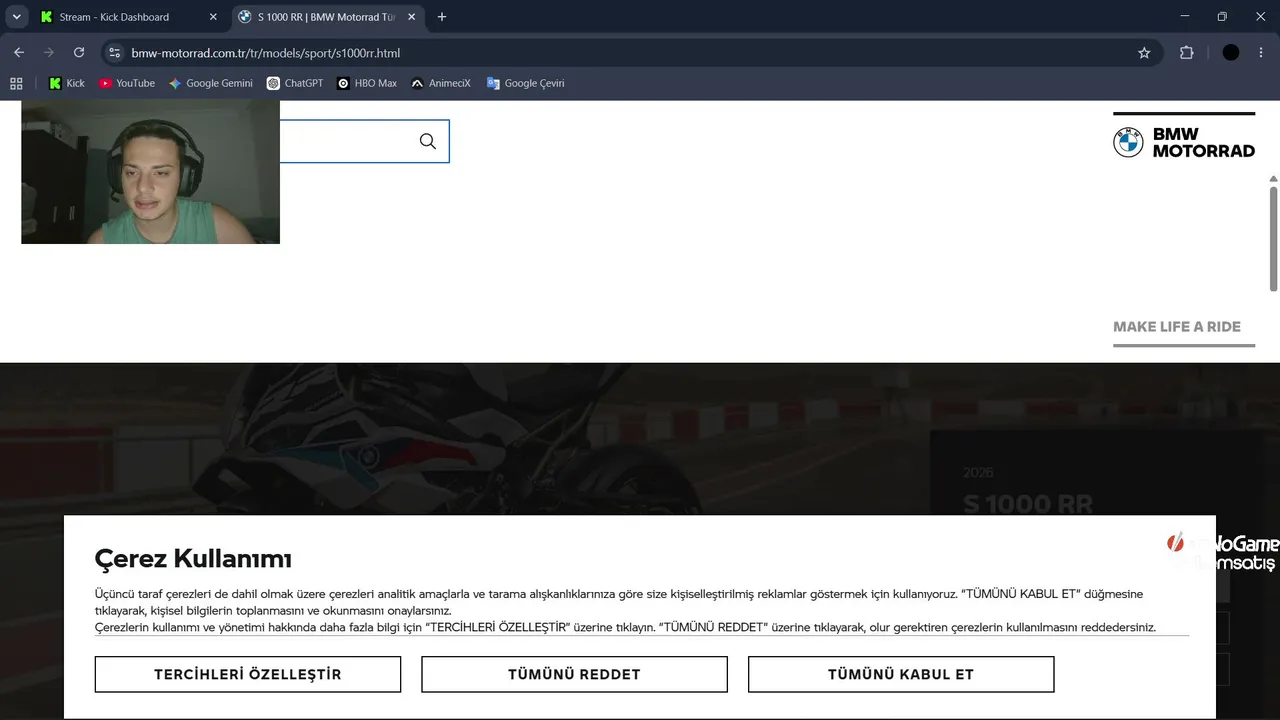The height and width of the screenshot is (720, 1280).
Task: Open the Extensions puzzle menu
Action: pos(1187,53)
